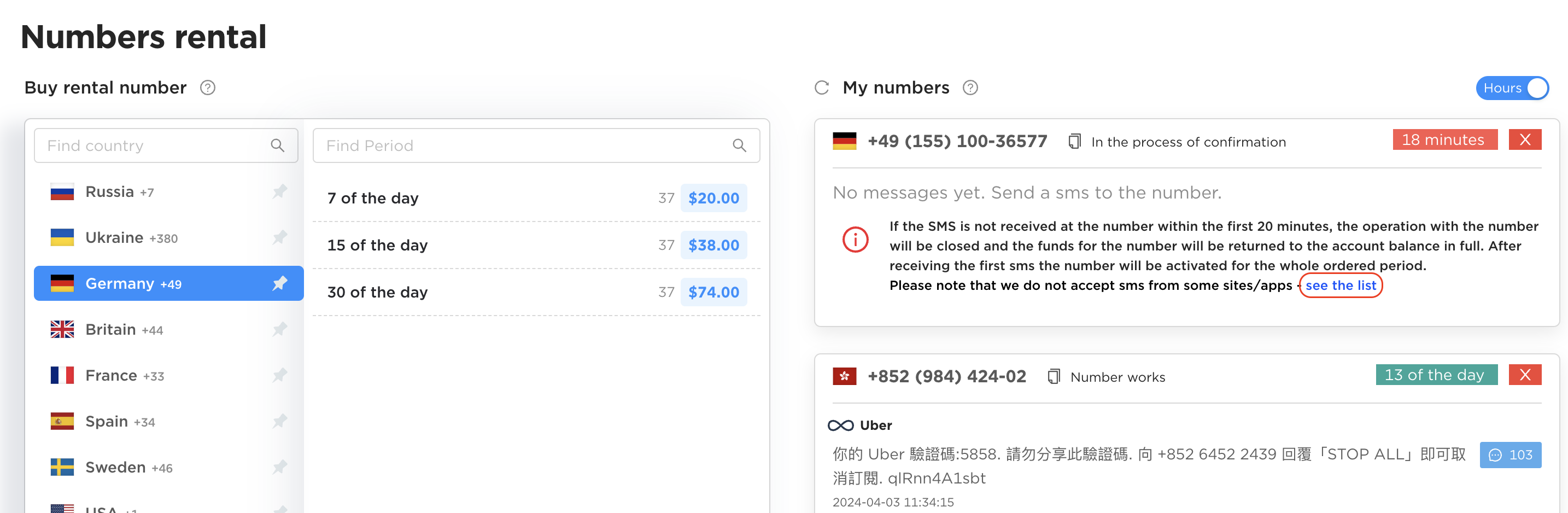Open the 103 messages counter for Uber
Screen dimensions: 1568x513
coord(1510,454)
